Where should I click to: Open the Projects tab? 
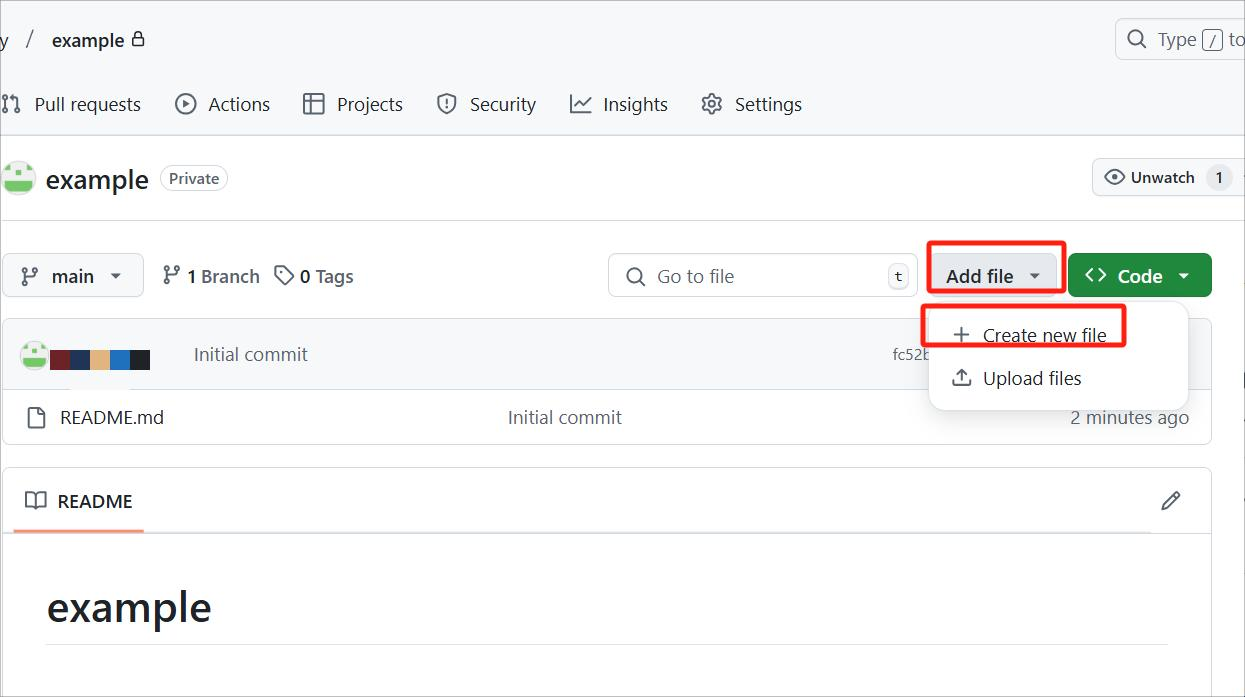pos(352,104)
